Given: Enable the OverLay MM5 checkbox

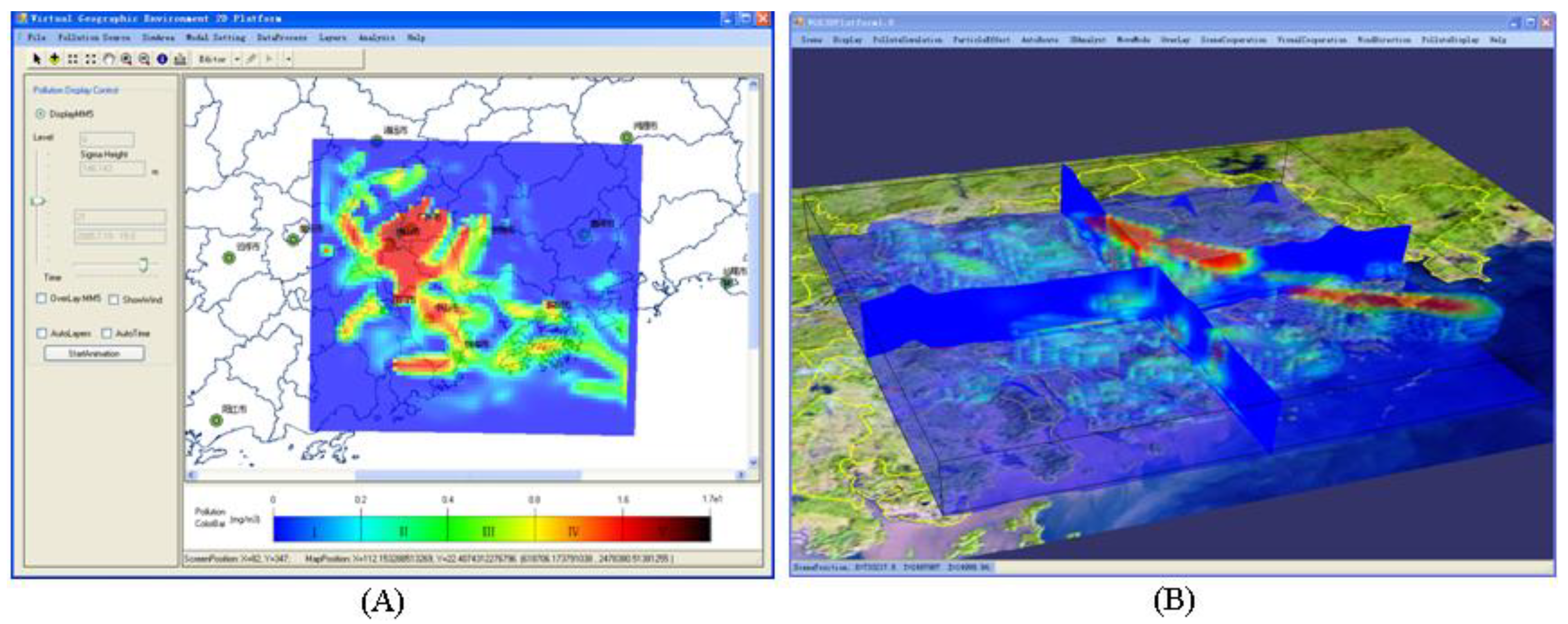Looking at the screenshot, I should [x=41, y=299].
